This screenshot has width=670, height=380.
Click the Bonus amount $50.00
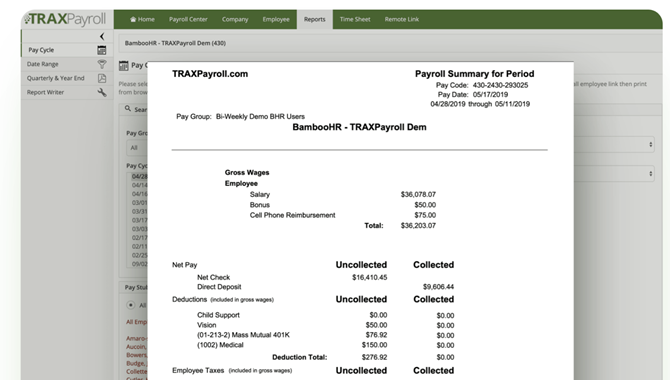tap(425, 205)
